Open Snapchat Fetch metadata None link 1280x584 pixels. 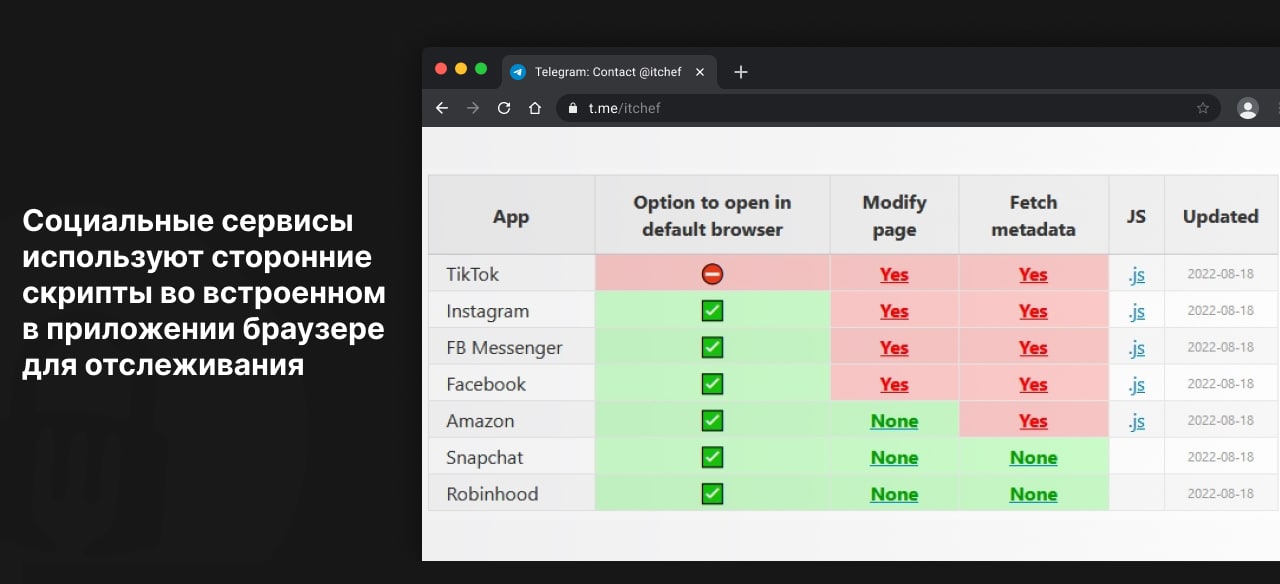coord(1033,457)
